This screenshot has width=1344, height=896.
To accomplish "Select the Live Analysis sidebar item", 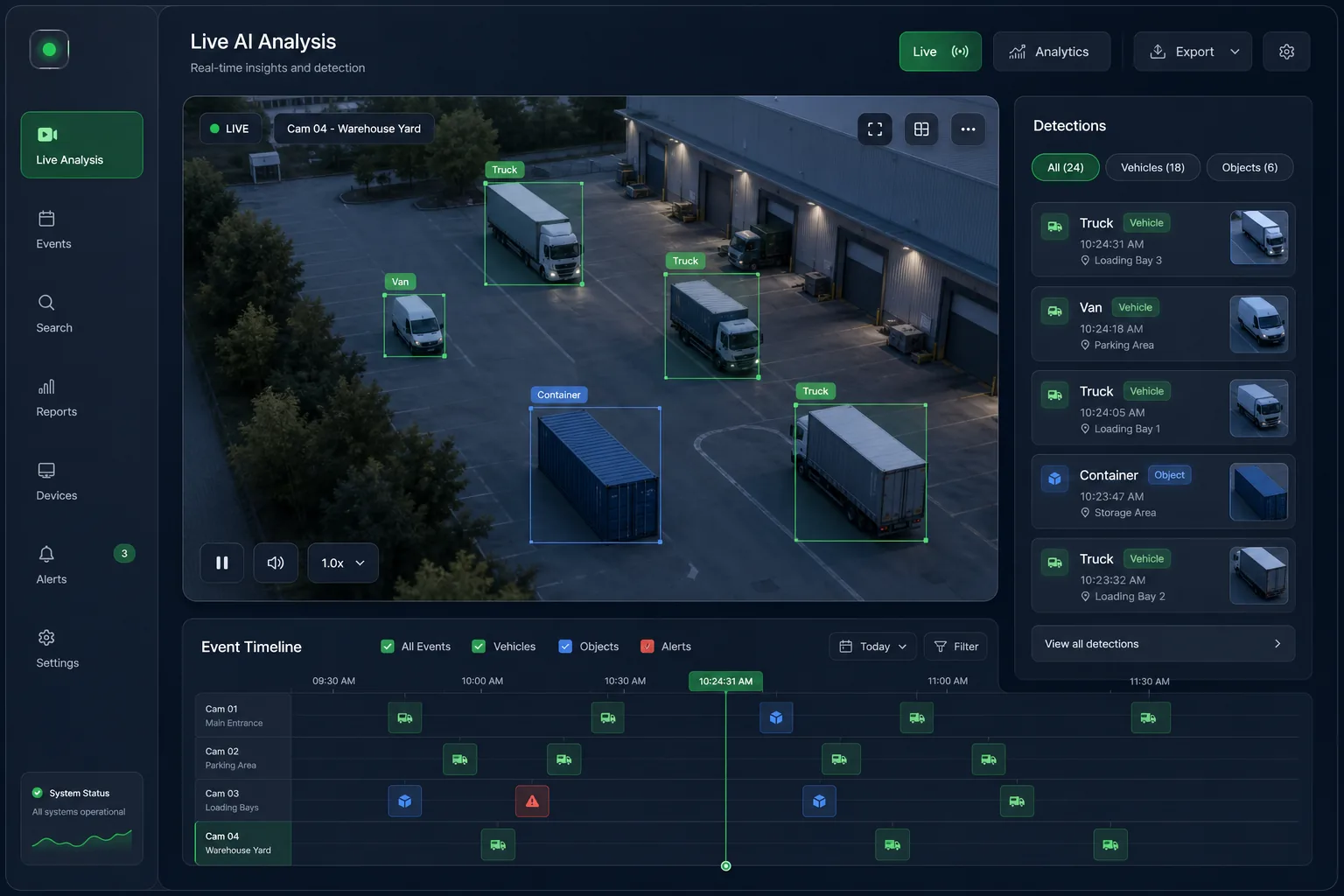I will (x=82, y=145).
